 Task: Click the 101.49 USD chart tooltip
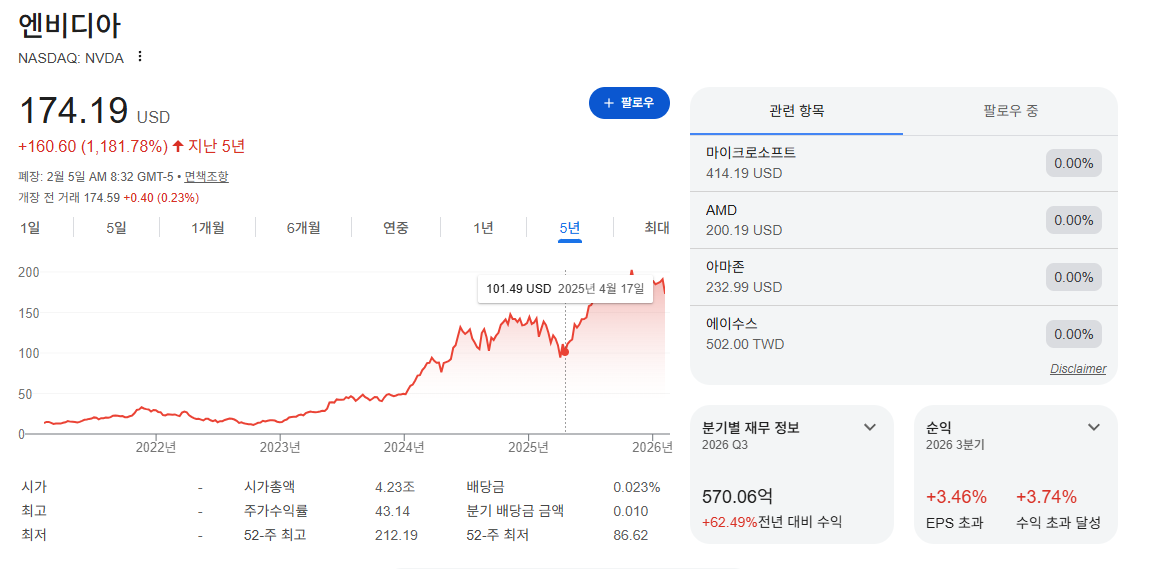[x=565, y=288]
